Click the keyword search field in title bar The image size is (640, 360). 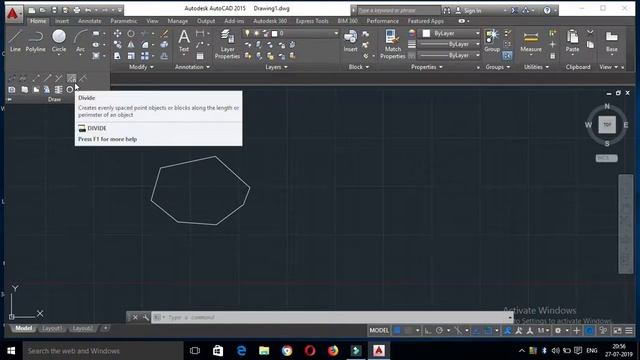point(398,11)
